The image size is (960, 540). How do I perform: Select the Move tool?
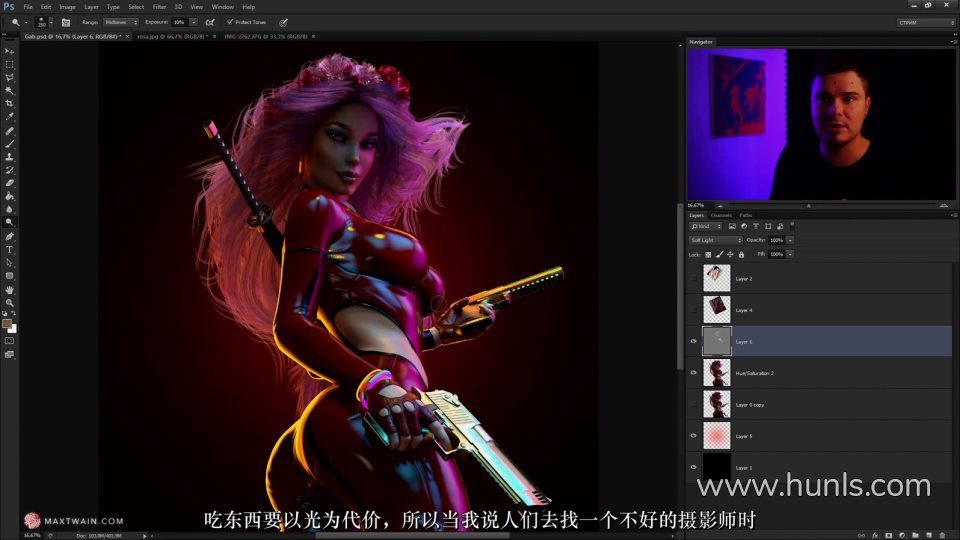click(9, 51)
